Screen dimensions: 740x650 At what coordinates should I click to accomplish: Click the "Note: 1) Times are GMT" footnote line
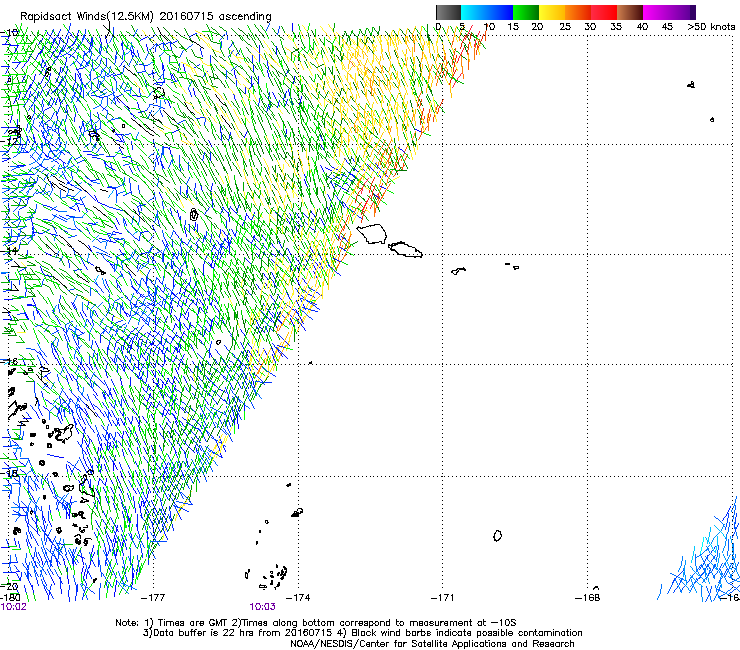pos(316,623)
